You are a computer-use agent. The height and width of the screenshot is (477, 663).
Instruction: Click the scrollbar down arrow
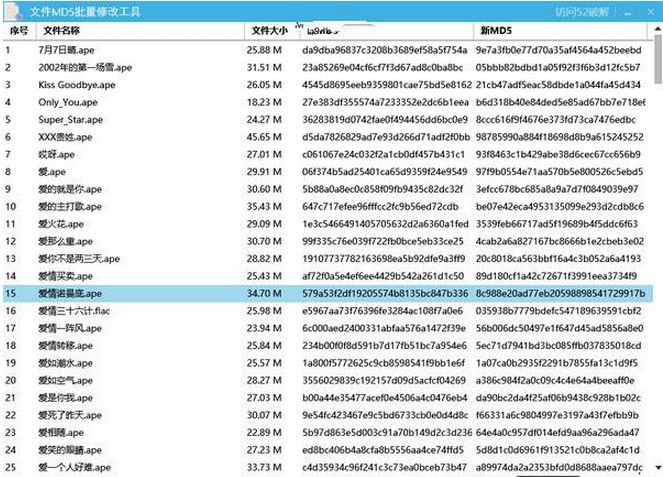pyautogui.click(x=658, y=467)
